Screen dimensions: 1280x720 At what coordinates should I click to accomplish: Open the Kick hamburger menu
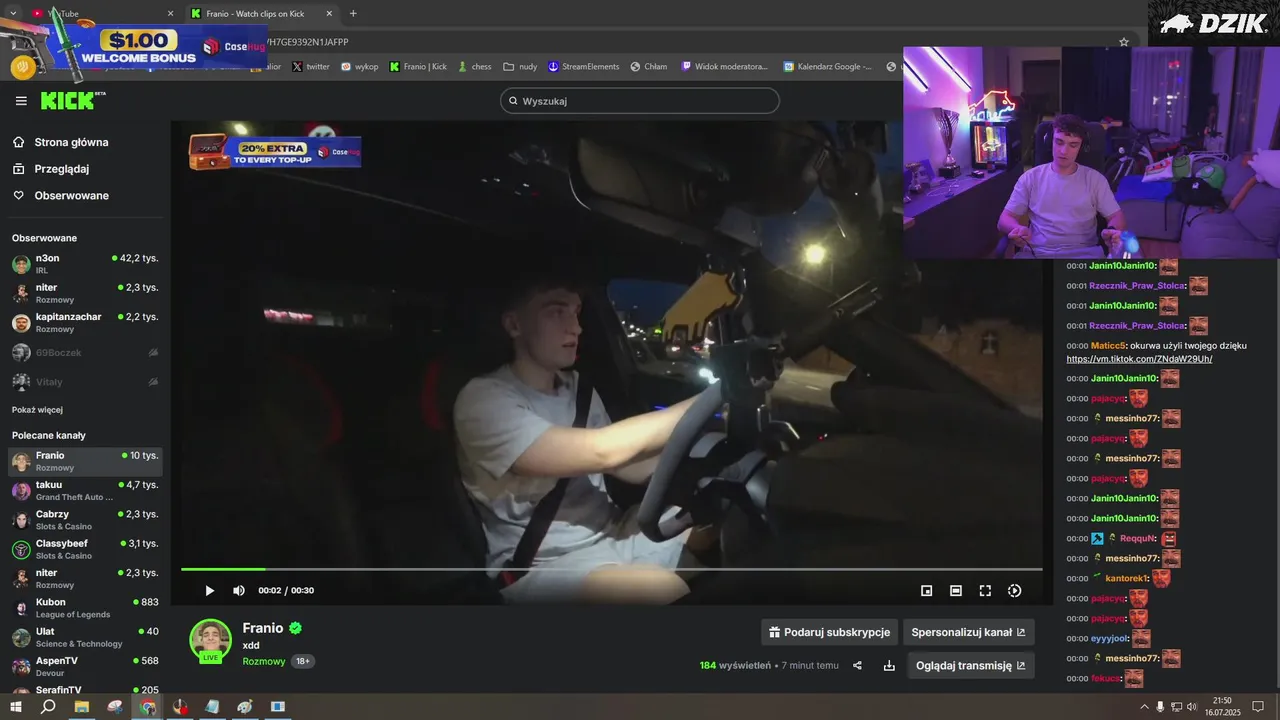[21, 101]
